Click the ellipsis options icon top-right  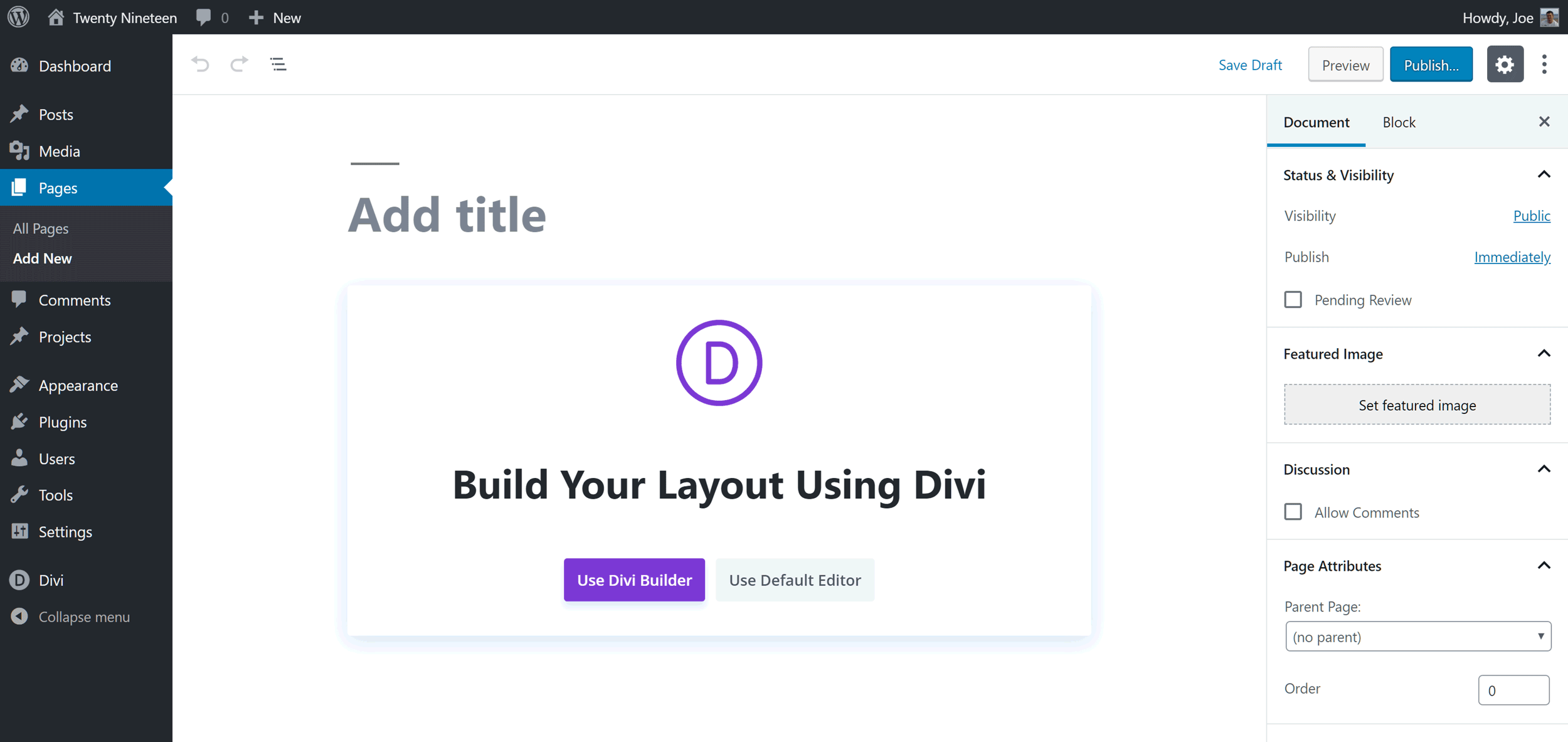tap(1547, 64)
